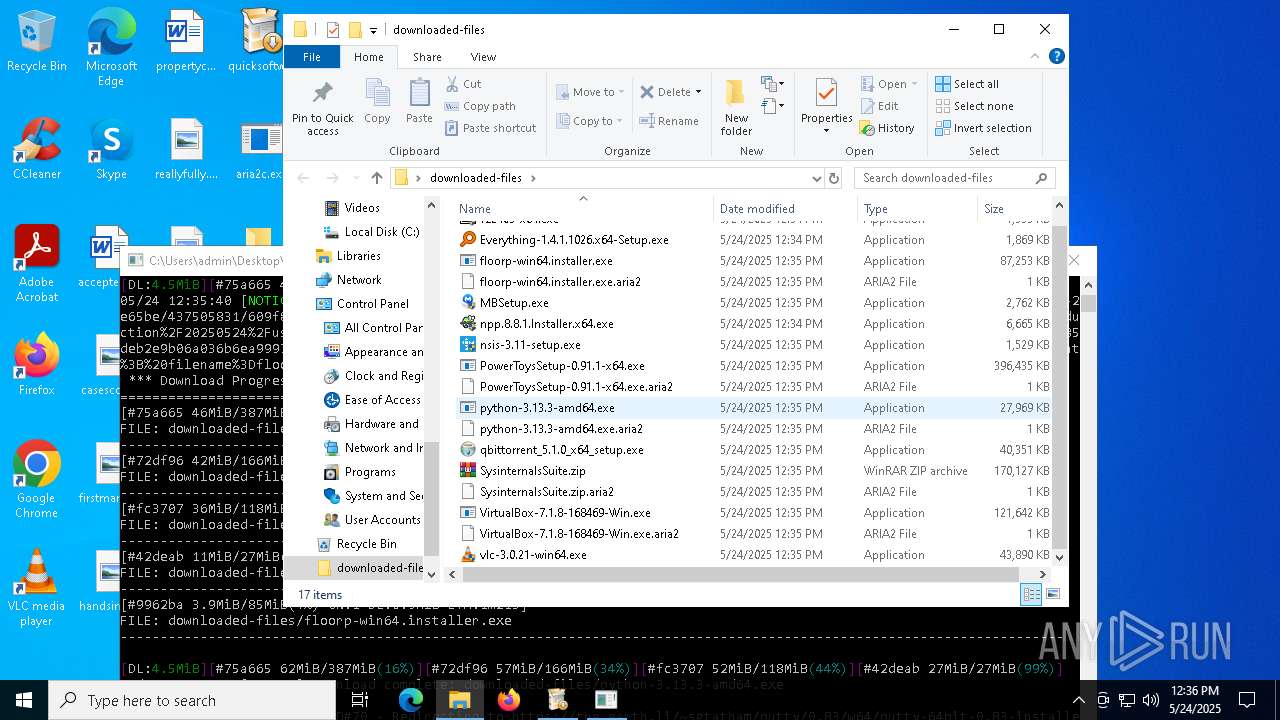Screen dimensions: 1280x720
Task: Refresh the downloaded-files folder
Action: (x=836, y=178)
